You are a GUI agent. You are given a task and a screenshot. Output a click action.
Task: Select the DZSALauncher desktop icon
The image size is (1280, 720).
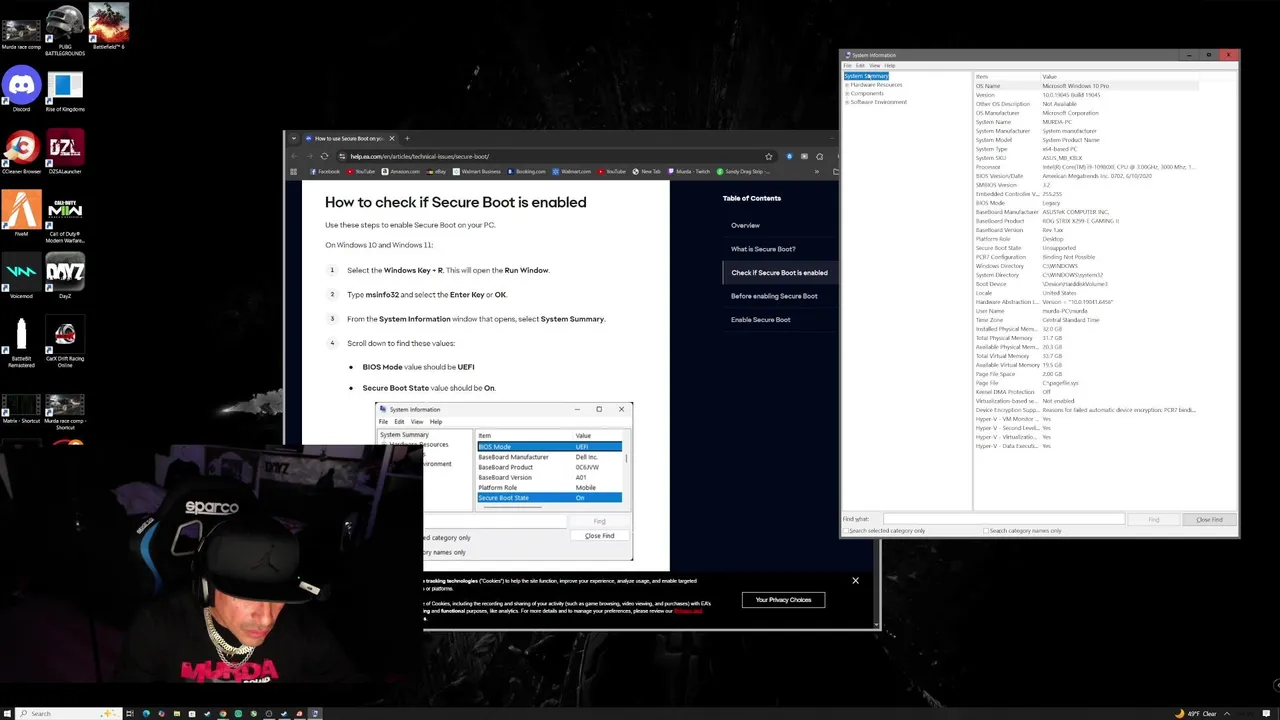(65, 151)
